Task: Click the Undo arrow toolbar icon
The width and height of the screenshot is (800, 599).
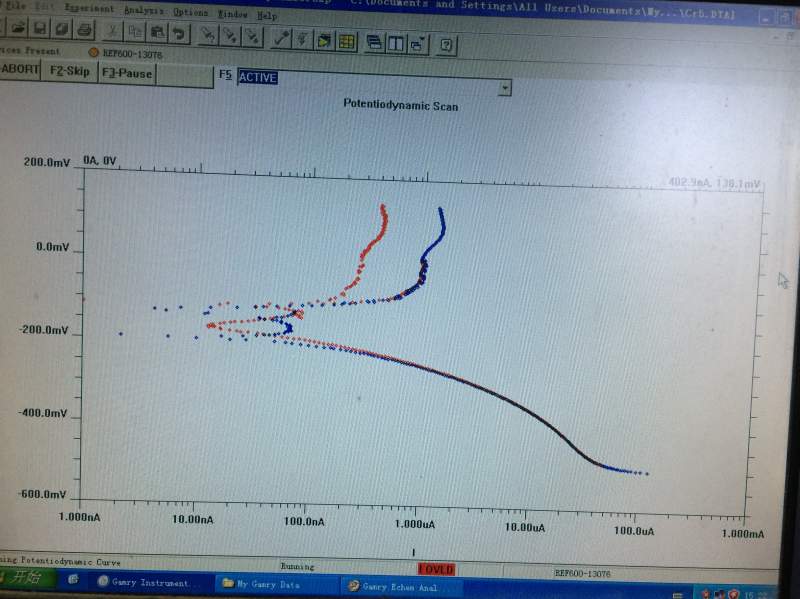Action: pyautogui.click(x=180, y=34)
